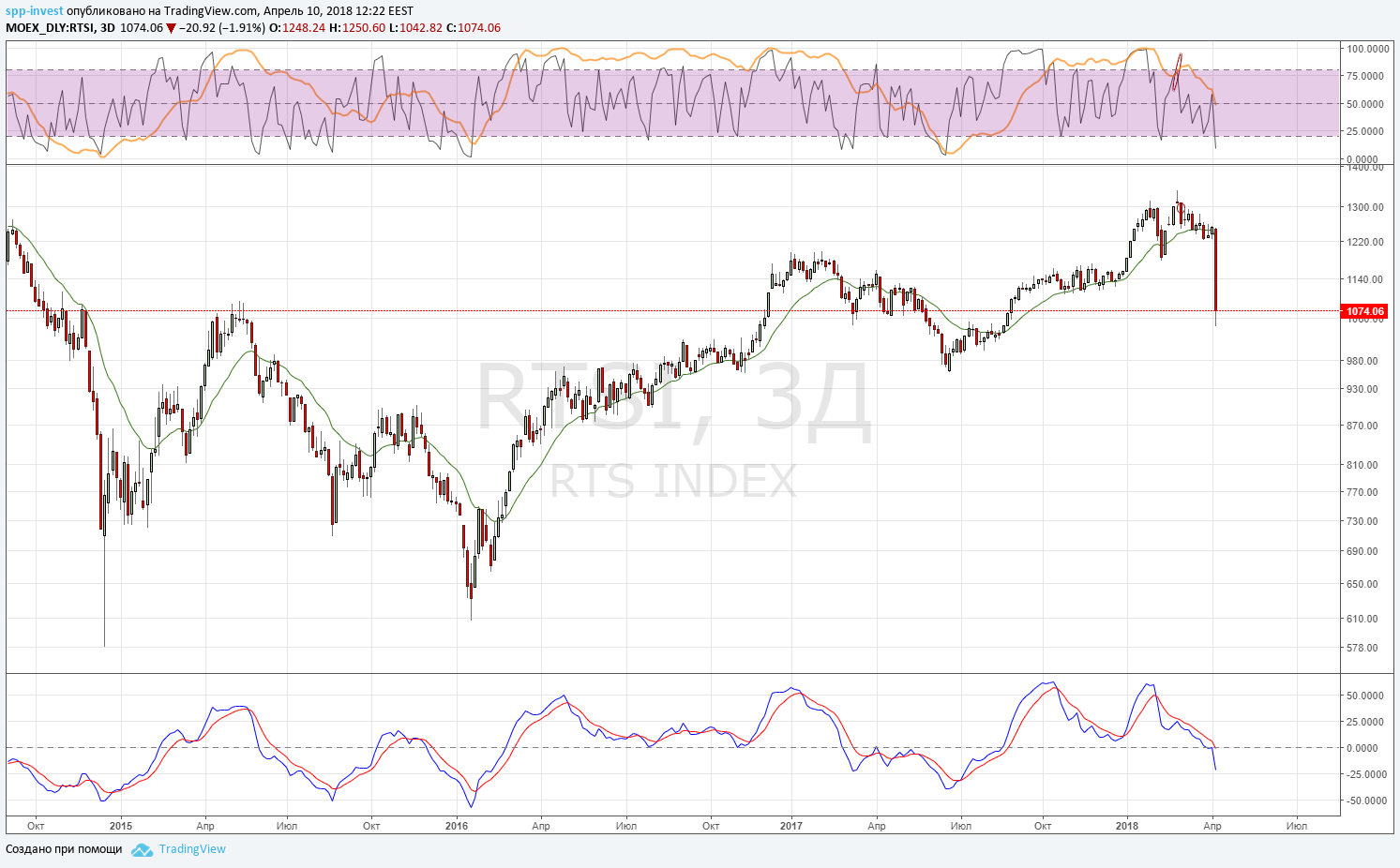Open the TradingView link in footer
Viewport: 1400px width, 868px height.
[192, 849]
